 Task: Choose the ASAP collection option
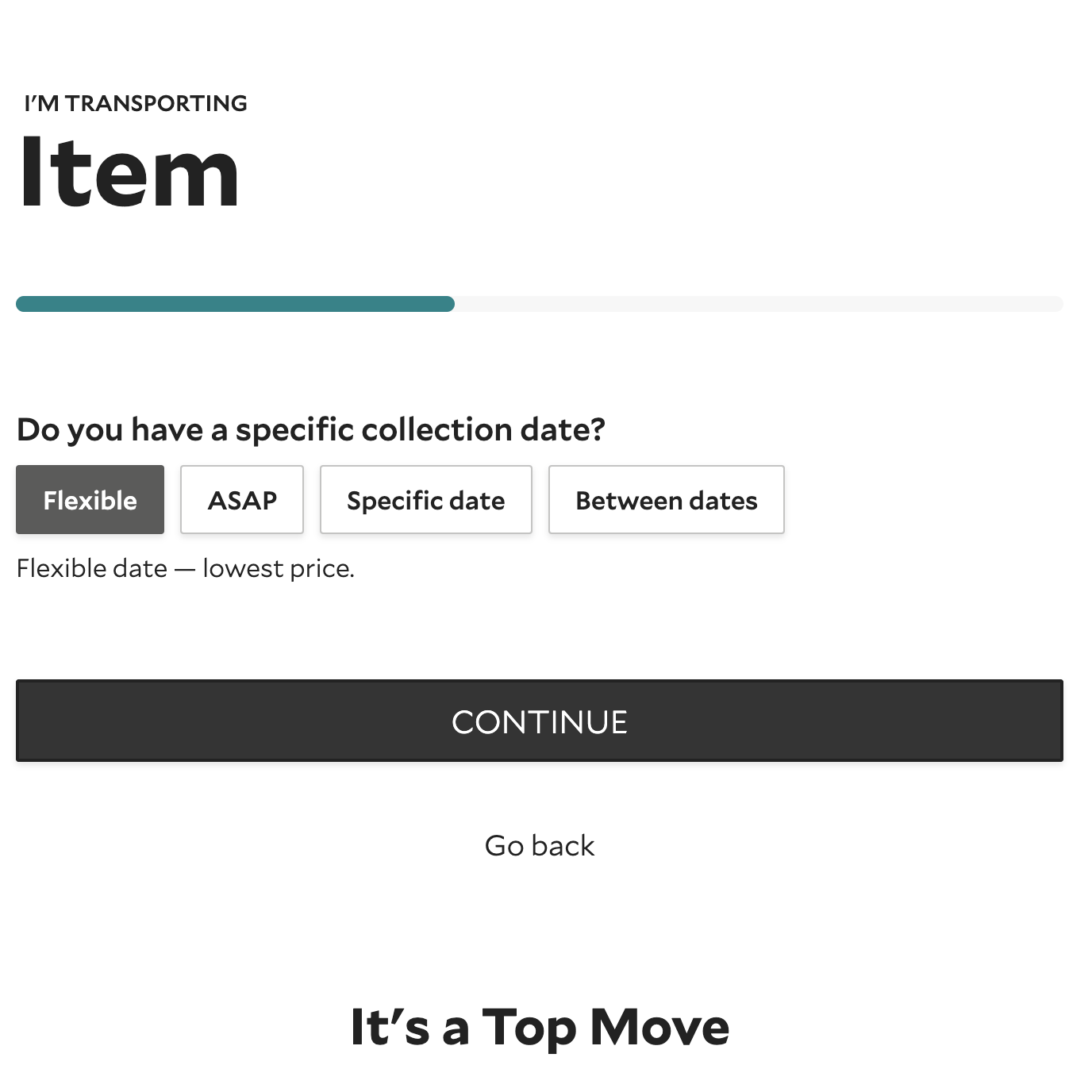[242, 500]
